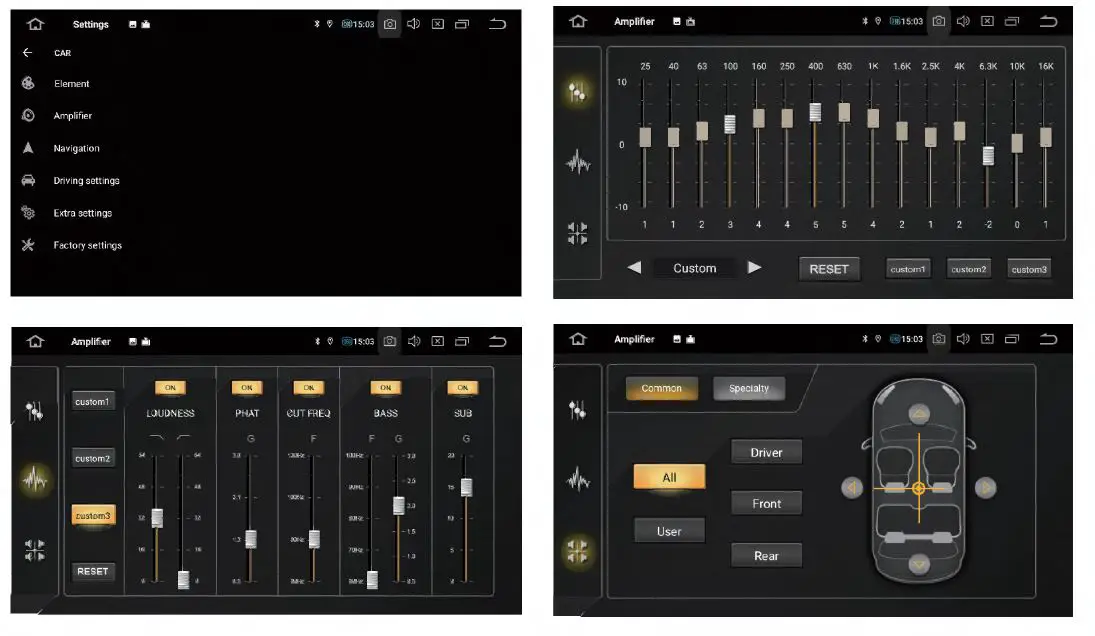Select highlighted waveform icon in loudness screen sidebar
1095x636 pixels.
pyautogui.click(x=34, y=480)
